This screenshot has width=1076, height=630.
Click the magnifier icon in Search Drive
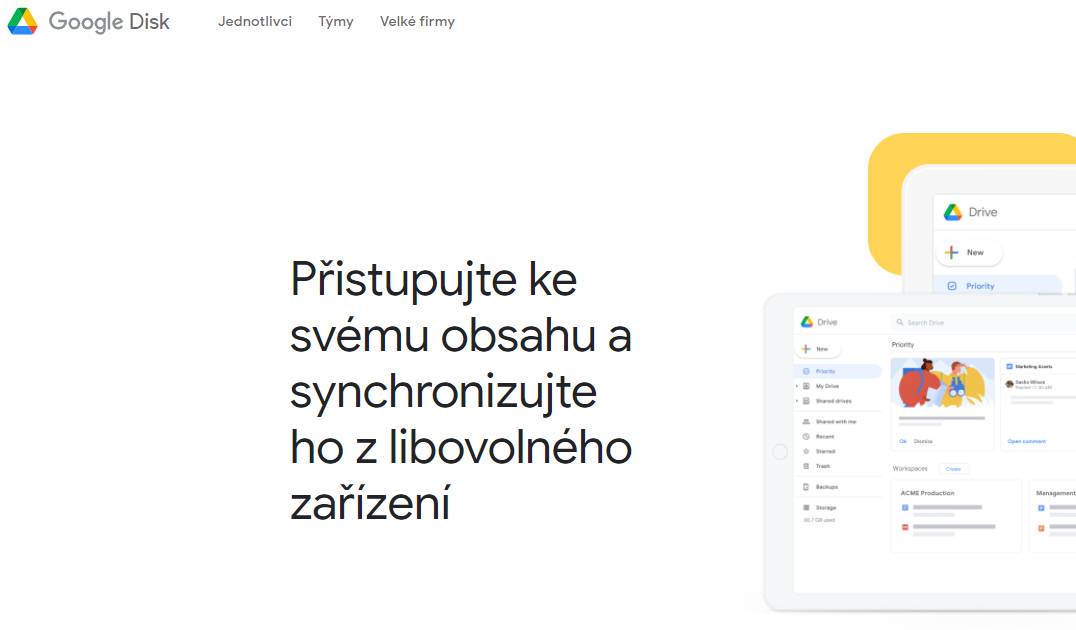(x=900, y=322)
